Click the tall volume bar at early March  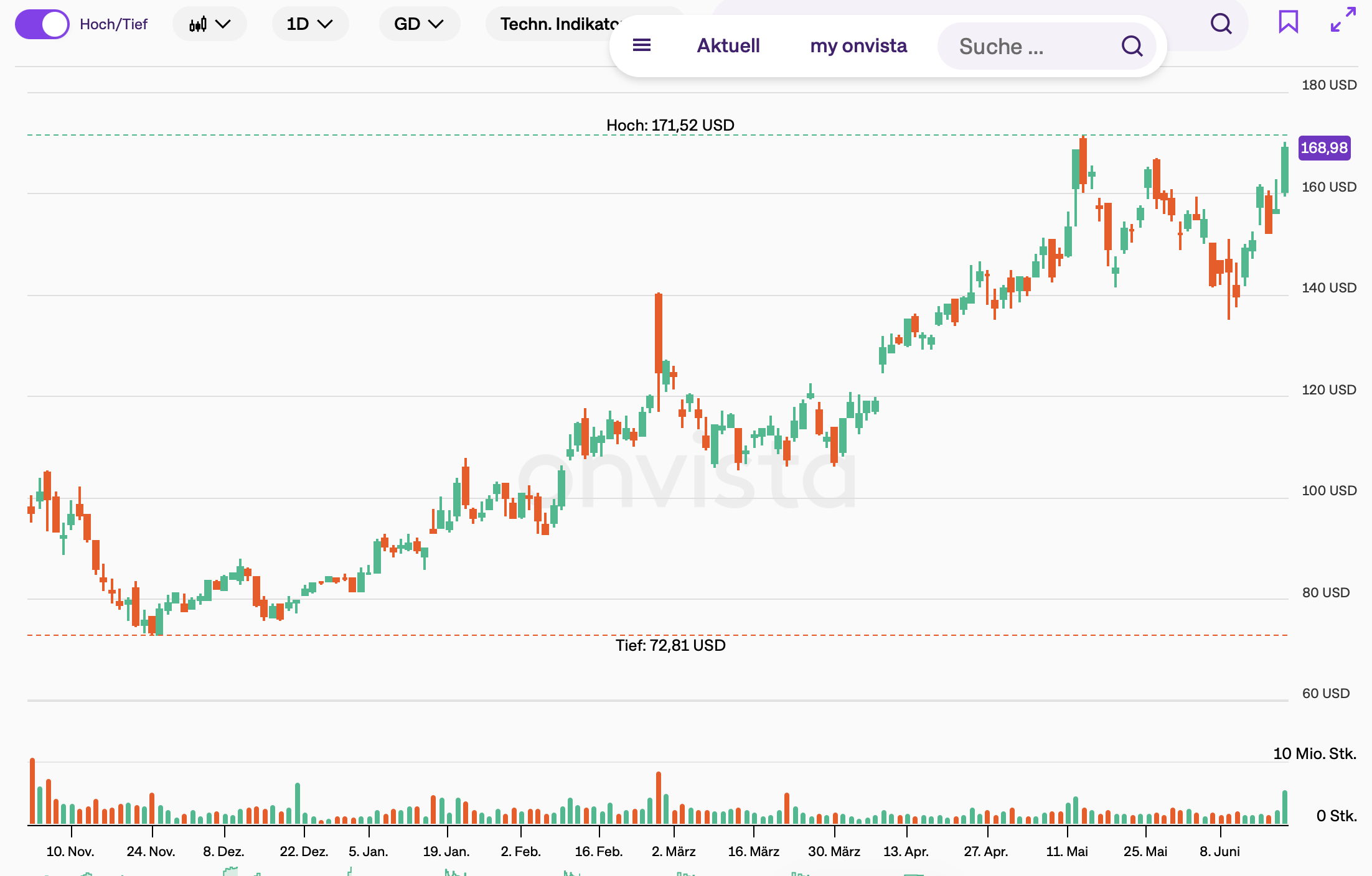(x=658, y=798)
